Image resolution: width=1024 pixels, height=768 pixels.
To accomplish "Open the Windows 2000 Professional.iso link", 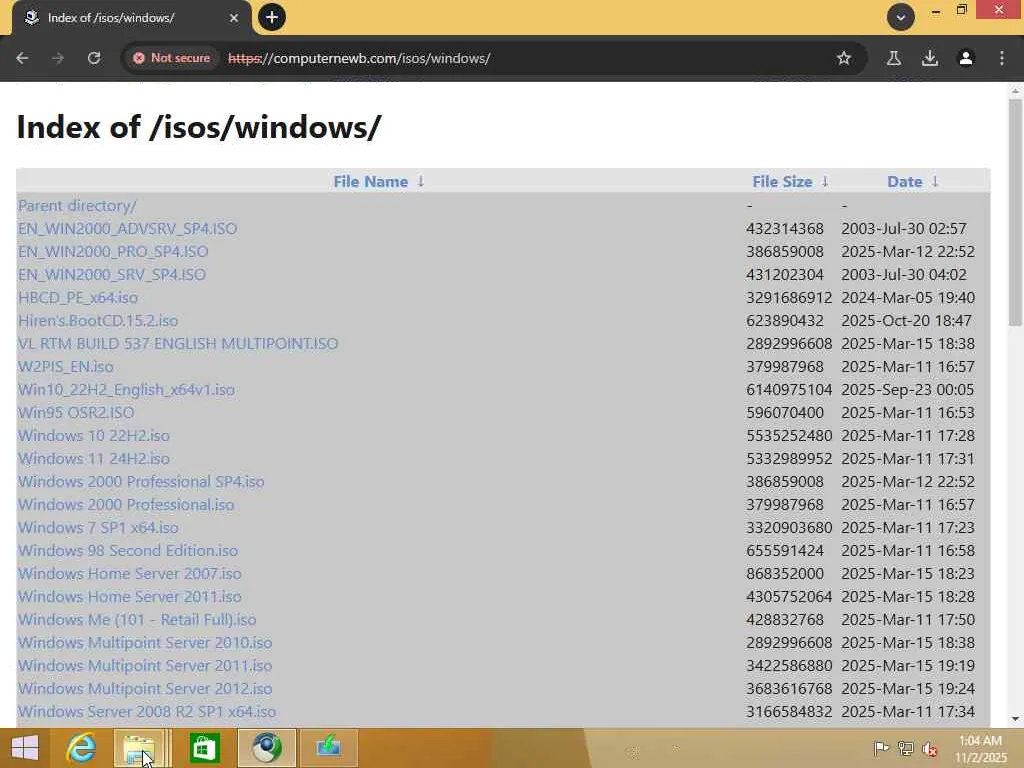I will 126,505.
